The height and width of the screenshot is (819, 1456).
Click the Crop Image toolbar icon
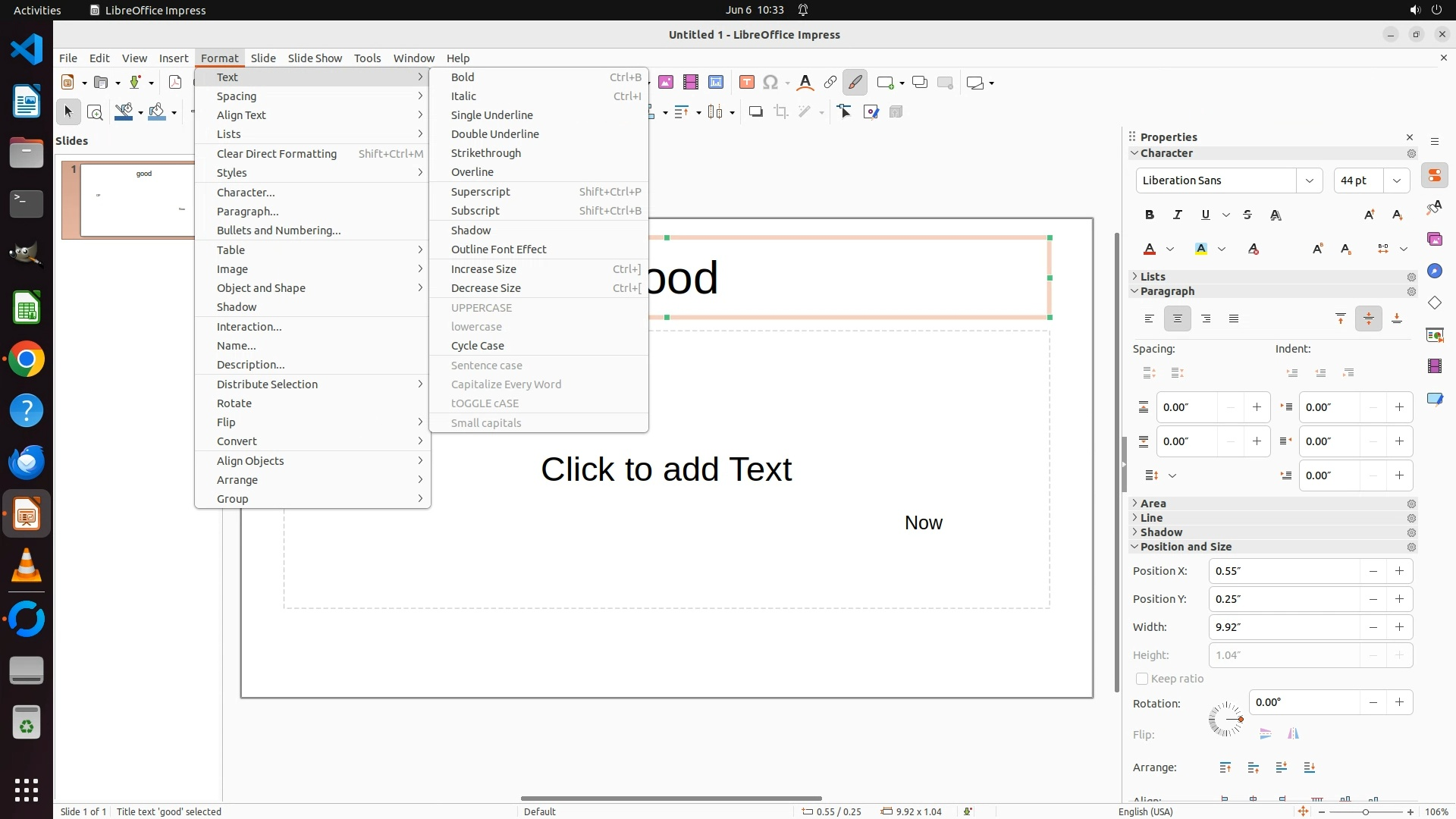[780, 112]
